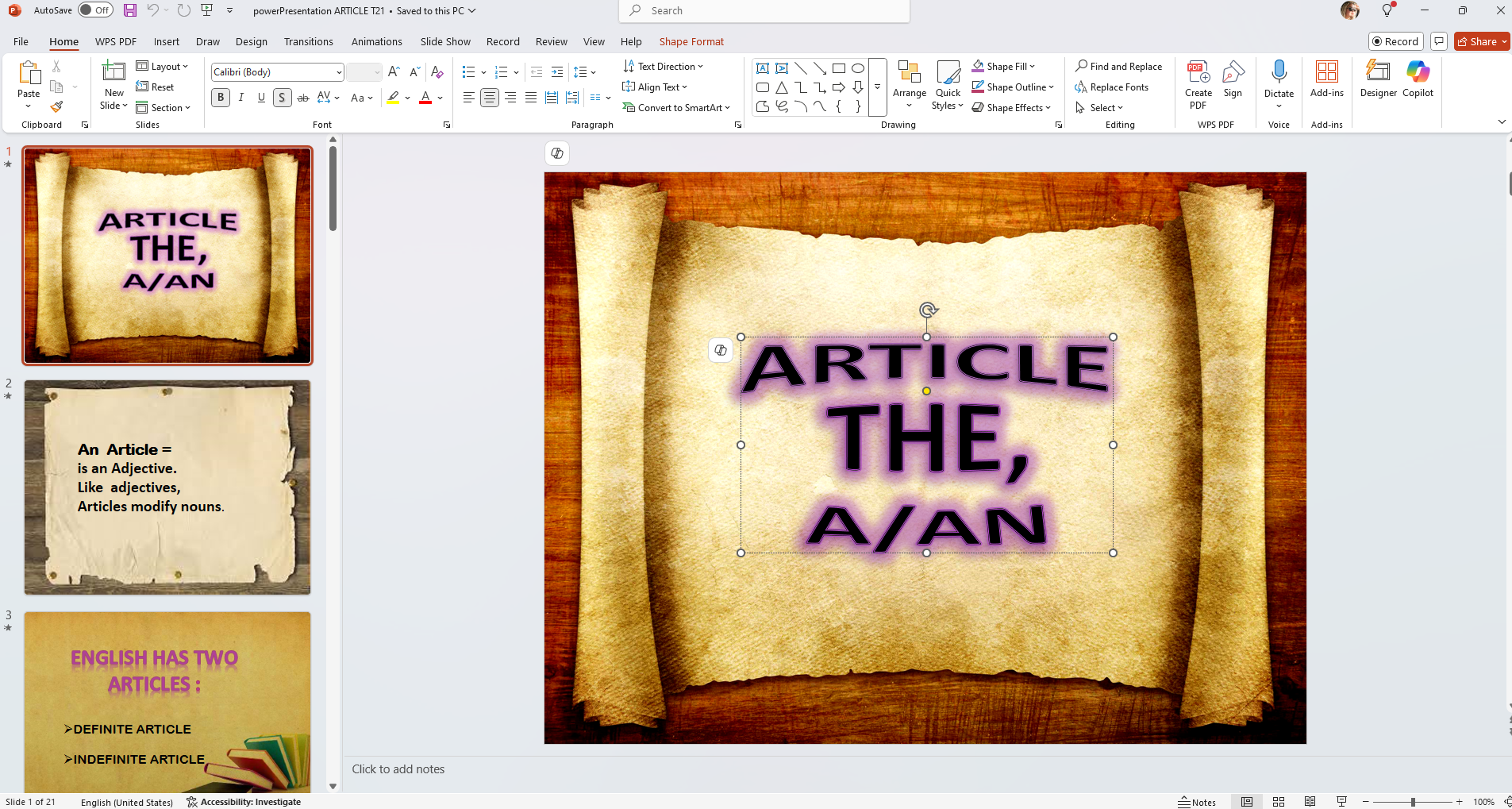
Task: Select the rectangle shape in the gallery
Action: point(839,68)
